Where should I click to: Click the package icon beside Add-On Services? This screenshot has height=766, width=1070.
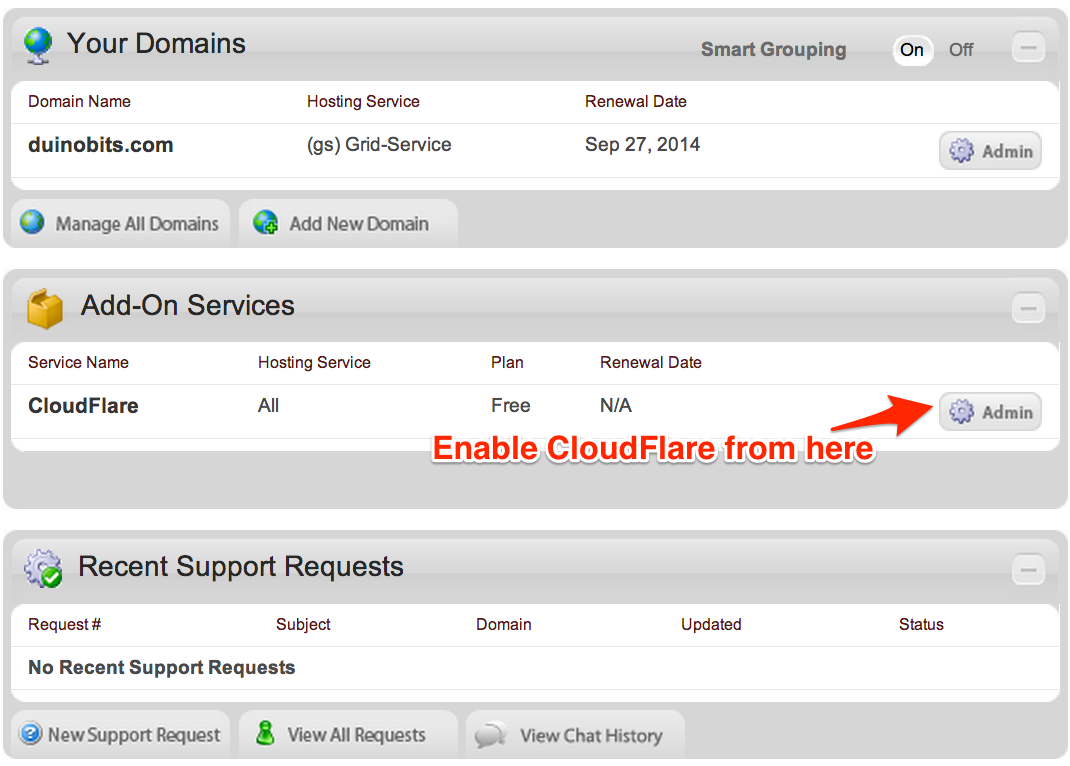click(42, 308)
